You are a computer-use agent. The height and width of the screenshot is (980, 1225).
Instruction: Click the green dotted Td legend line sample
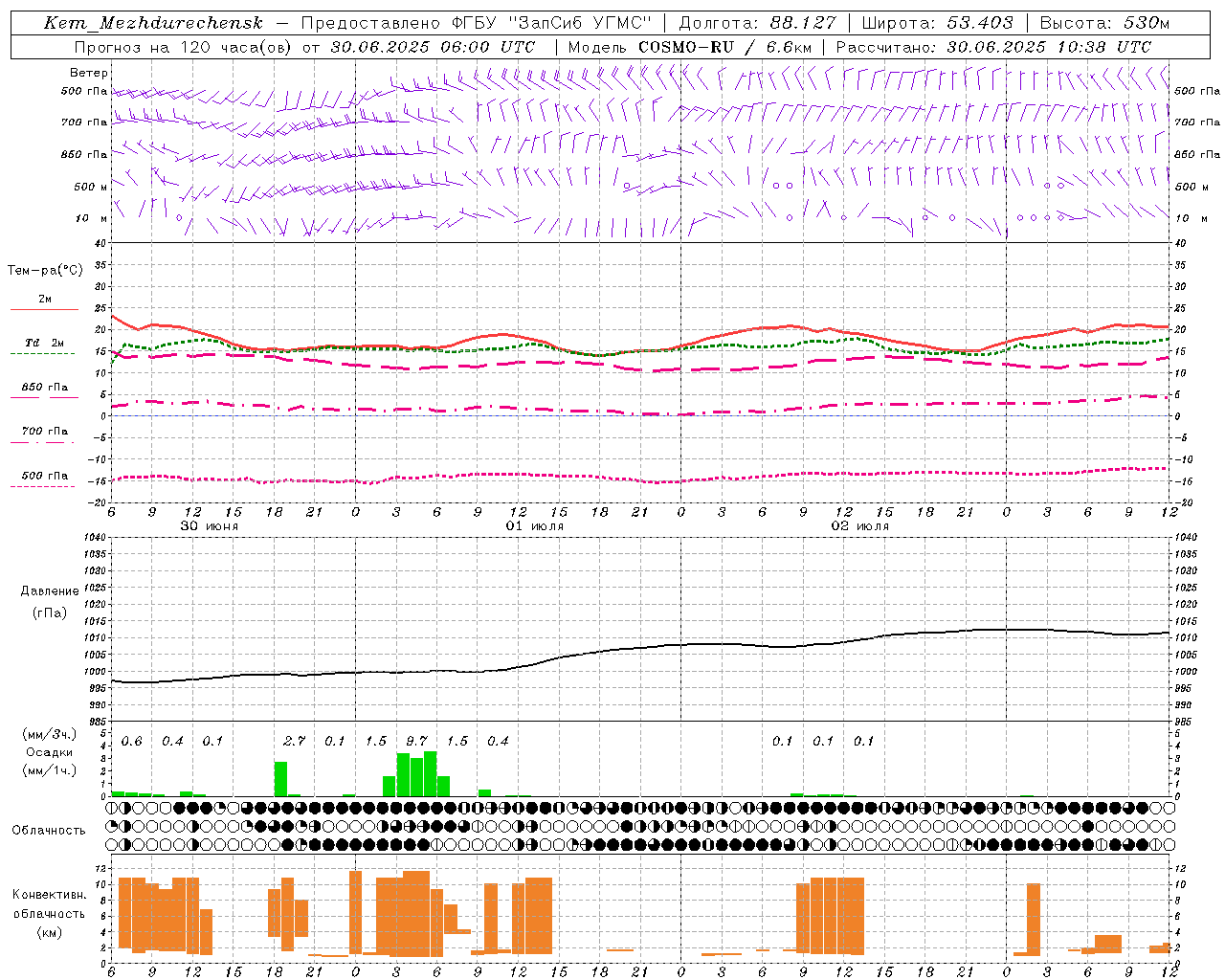(42, 354)
